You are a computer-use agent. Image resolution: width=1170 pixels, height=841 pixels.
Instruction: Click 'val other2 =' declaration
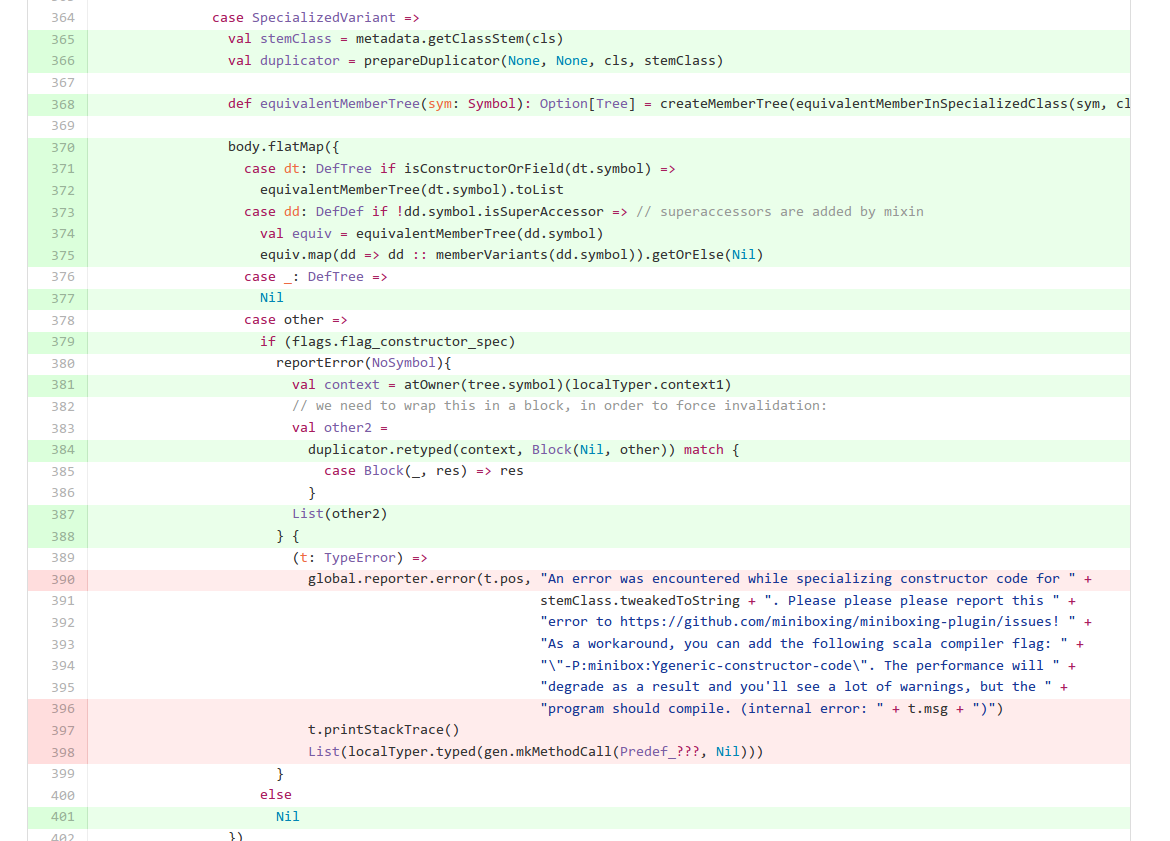(340, 428)
